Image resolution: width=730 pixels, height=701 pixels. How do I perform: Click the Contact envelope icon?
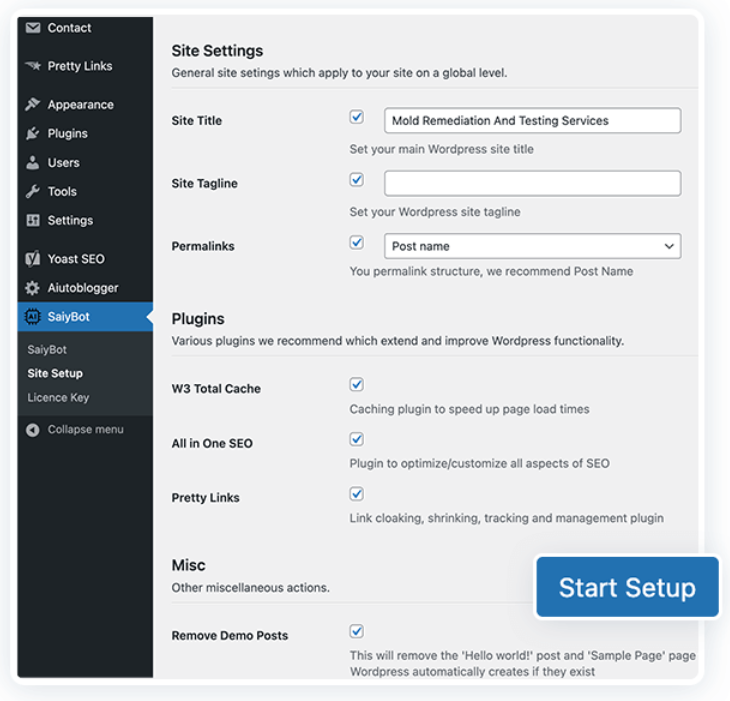click(33, 28)
